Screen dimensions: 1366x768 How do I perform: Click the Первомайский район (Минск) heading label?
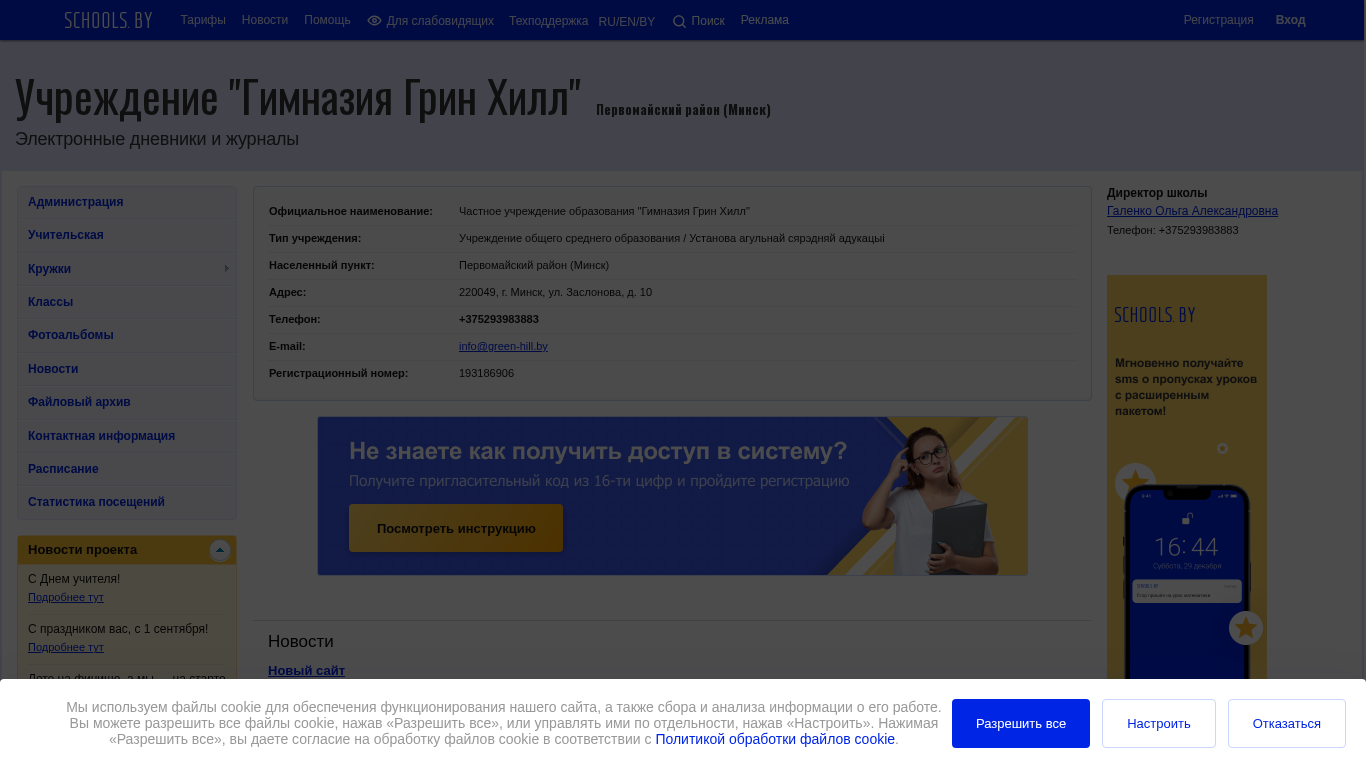point(683,110)
